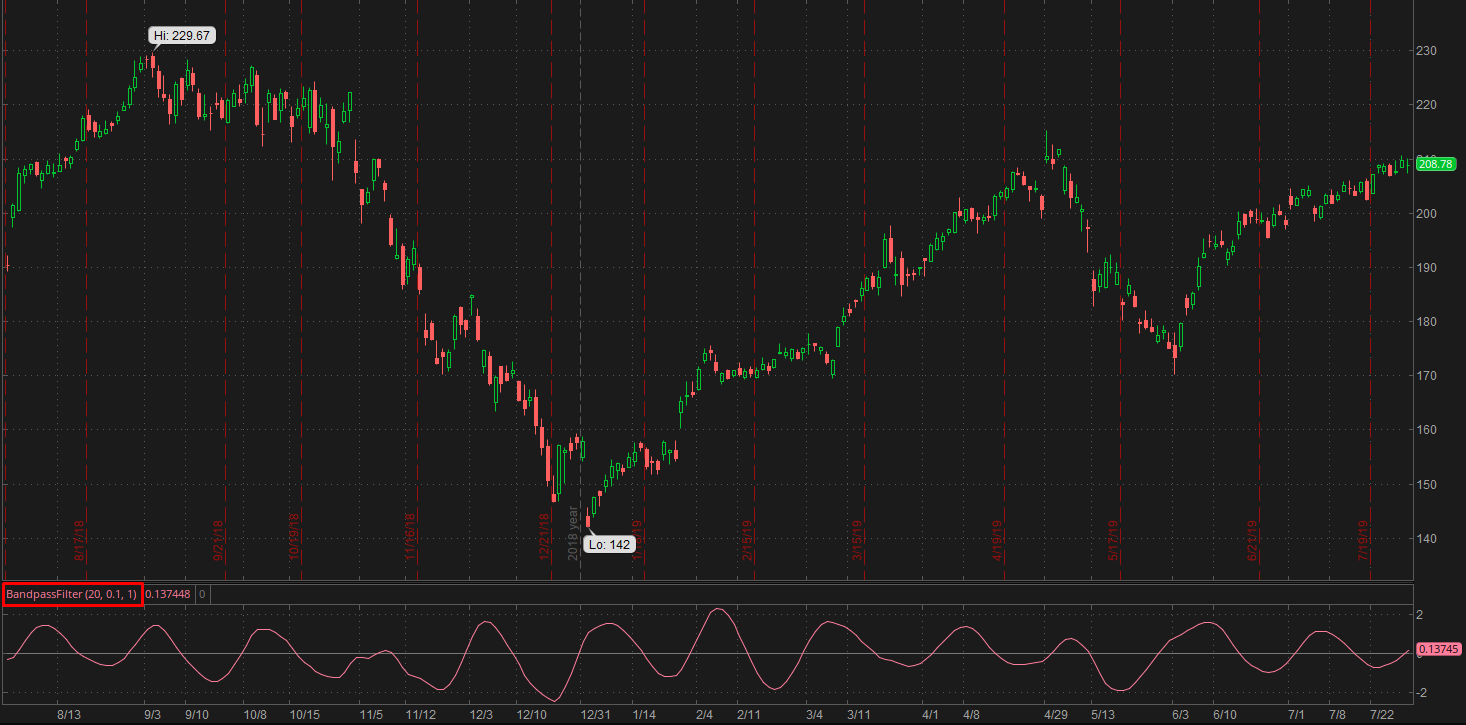Select the 7/19/19 expiration date marker

pos(1364,540)
